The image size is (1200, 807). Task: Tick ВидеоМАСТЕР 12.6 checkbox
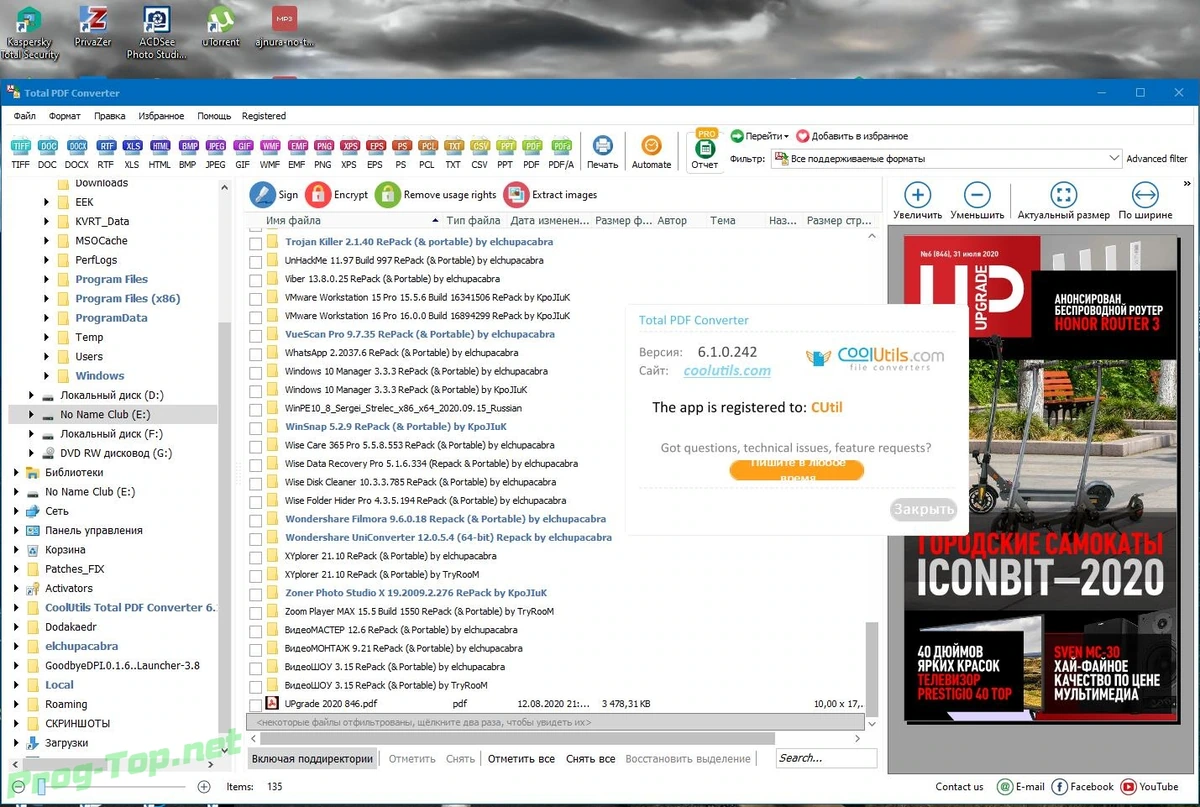(x=256, y=630)
